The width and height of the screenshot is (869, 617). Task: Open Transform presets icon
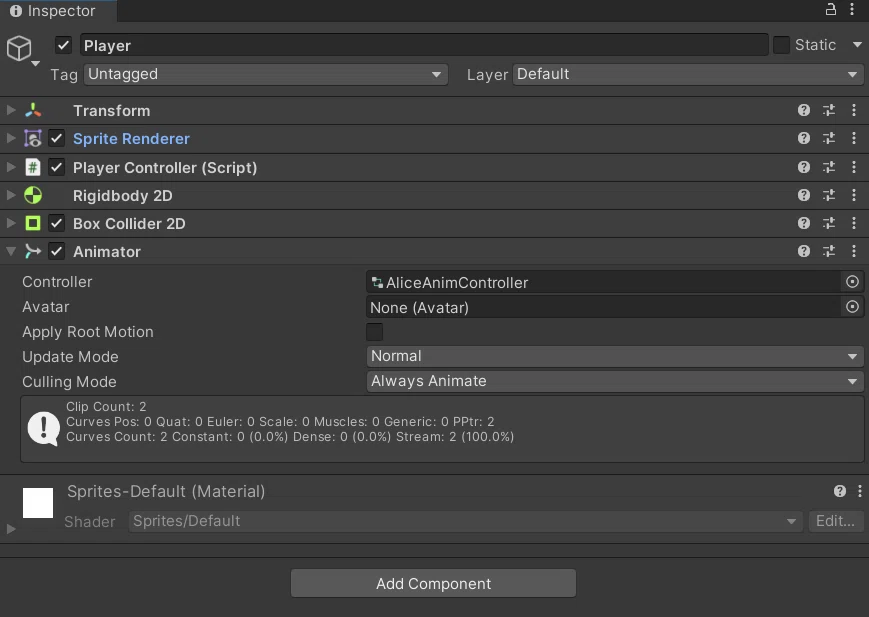(x=829, y=110)
